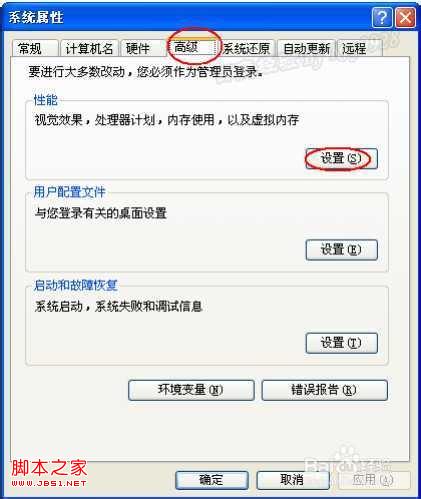Confirm with the 确定 button
This screenshot has height=499, width=421.
[212, 480]
